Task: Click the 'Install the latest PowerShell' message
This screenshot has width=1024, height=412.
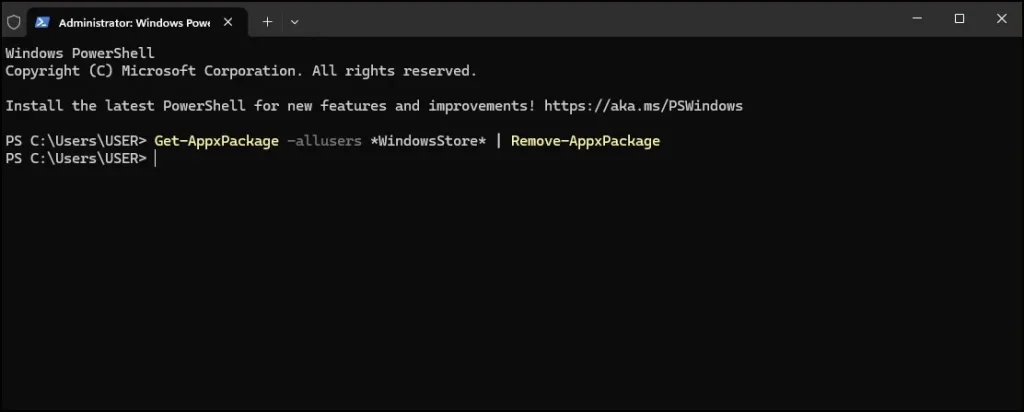Action: point(374,106)
